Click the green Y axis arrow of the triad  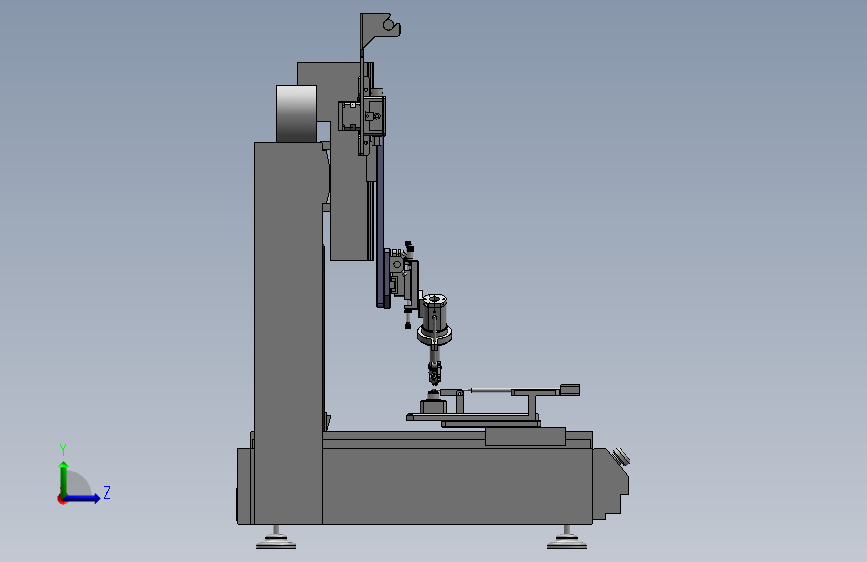click(64, 479)
